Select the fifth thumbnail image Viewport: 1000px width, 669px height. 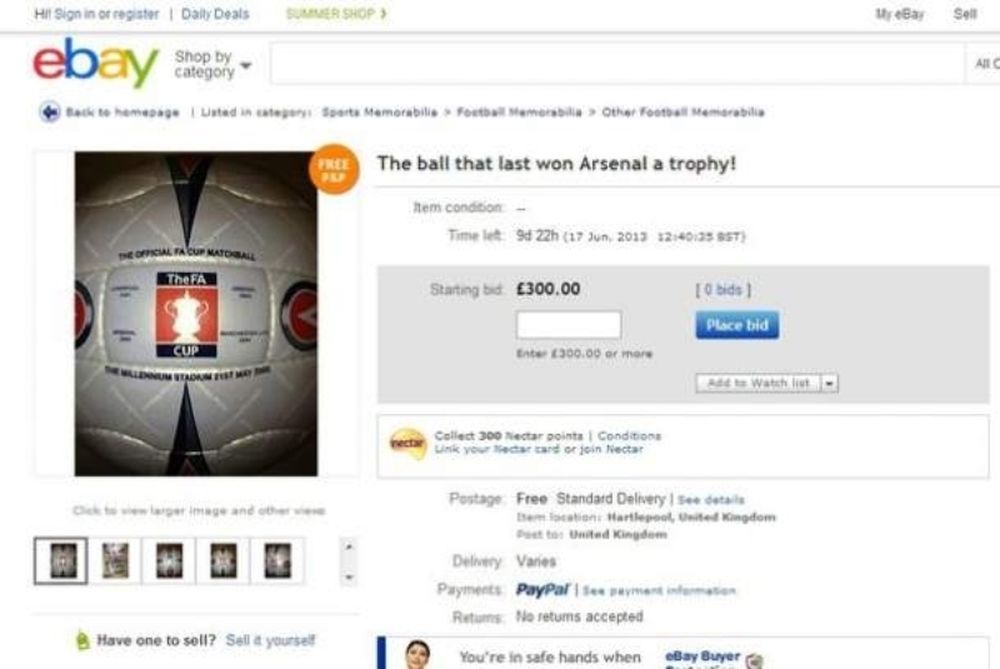tap(277, 560)
